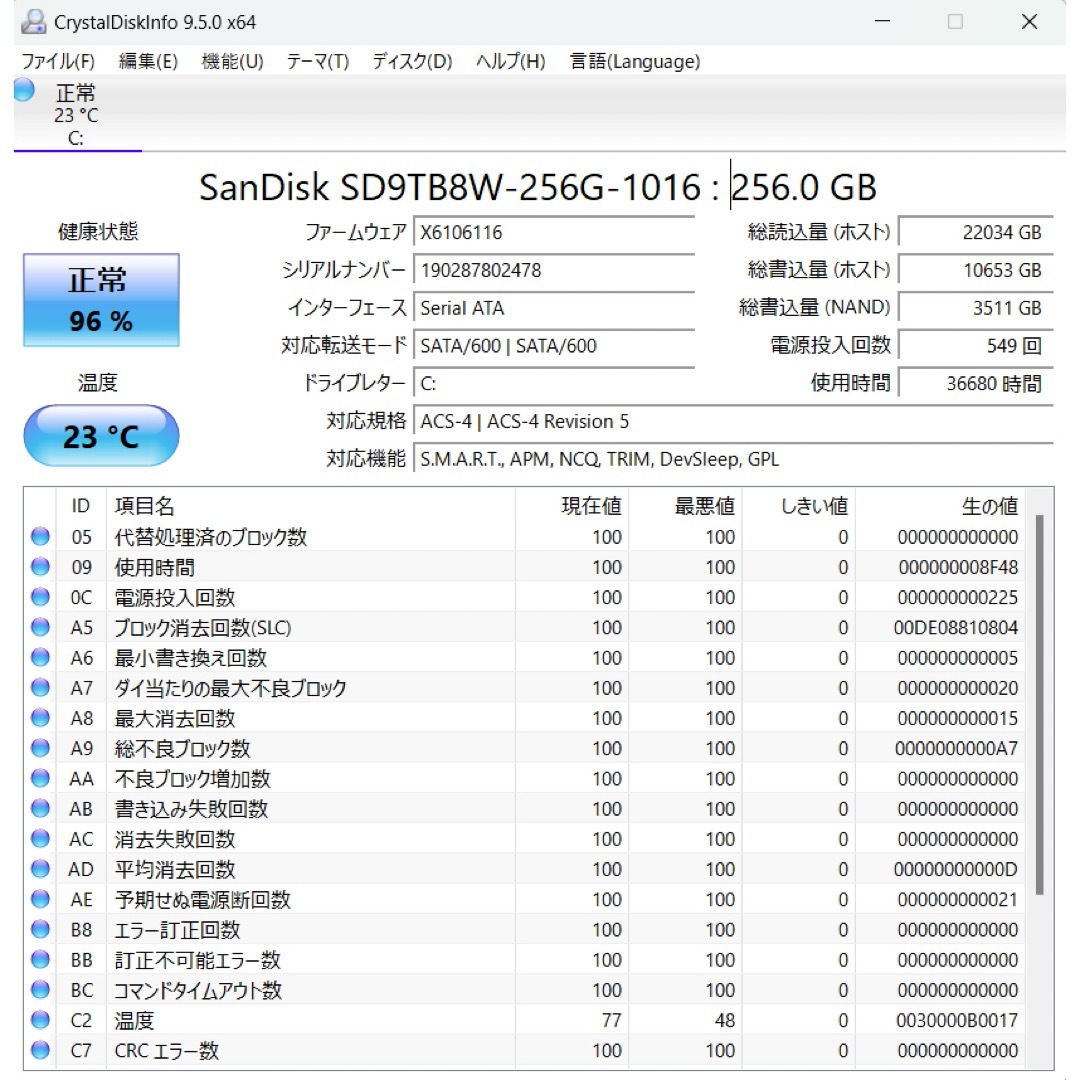Click the 最悪値 column header

(x=685, y=506)
